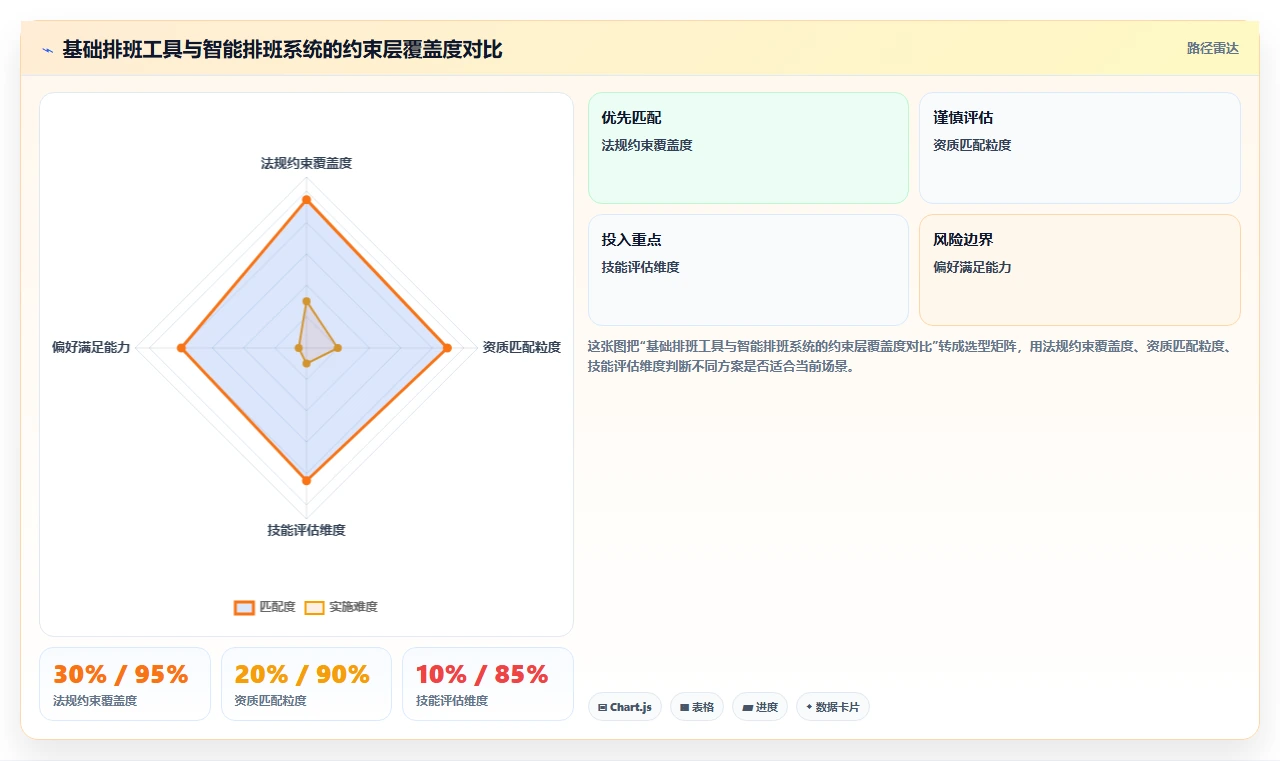The height and width of the screenshot is (761, 1280).
Task: Open the 风险边界 card
Action: point(1080,270)
